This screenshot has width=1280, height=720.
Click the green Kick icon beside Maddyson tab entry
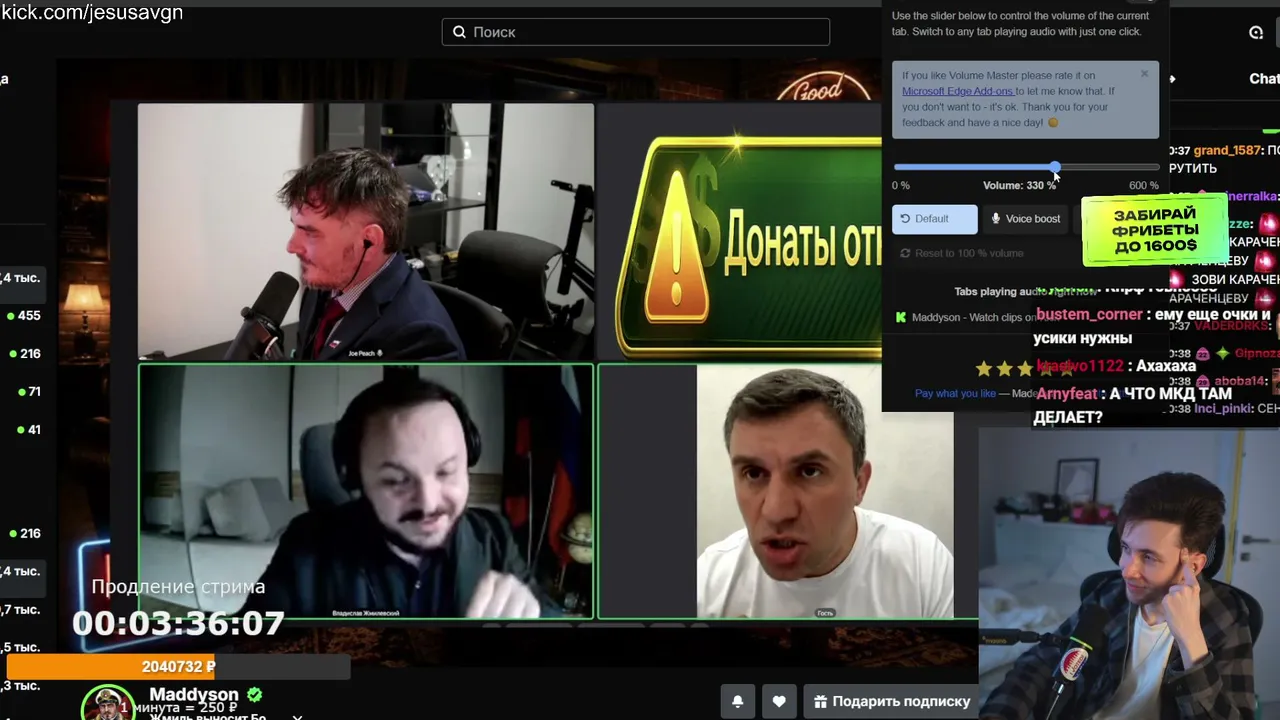pos(901,317)
